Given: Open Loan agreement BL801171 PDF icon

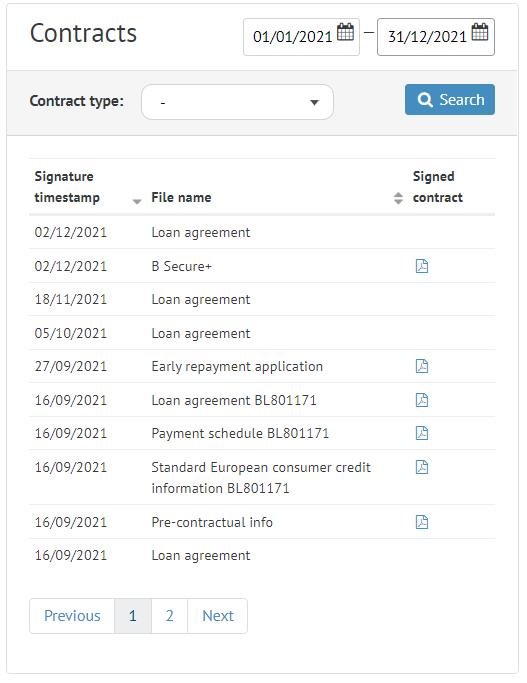Looking at the screenshot, I should (422, 400).
